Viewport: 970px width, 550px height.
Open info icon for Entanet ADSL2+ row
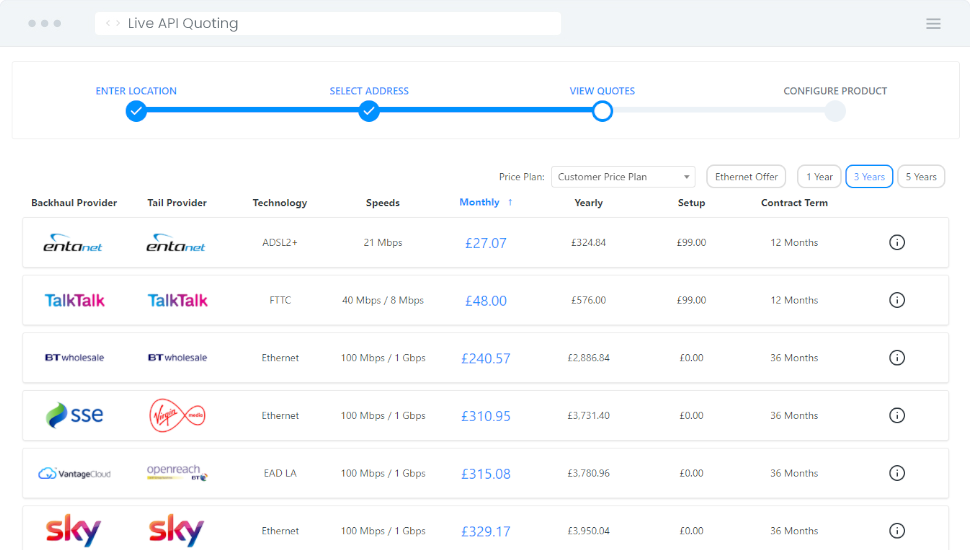[896, 243]
